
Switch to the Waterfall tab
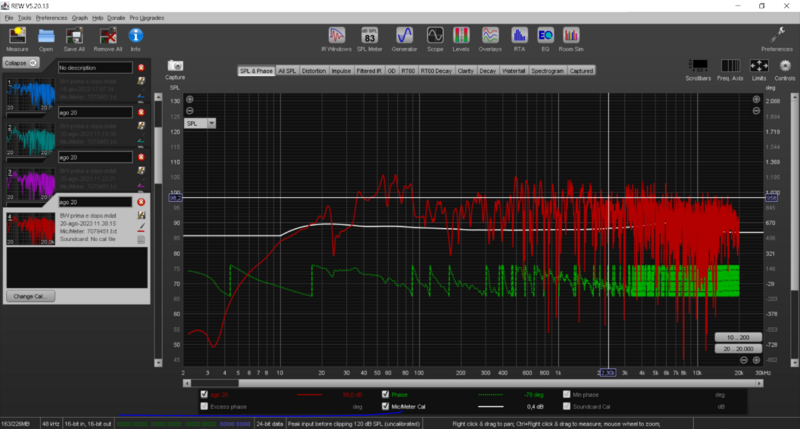(516, 71)
